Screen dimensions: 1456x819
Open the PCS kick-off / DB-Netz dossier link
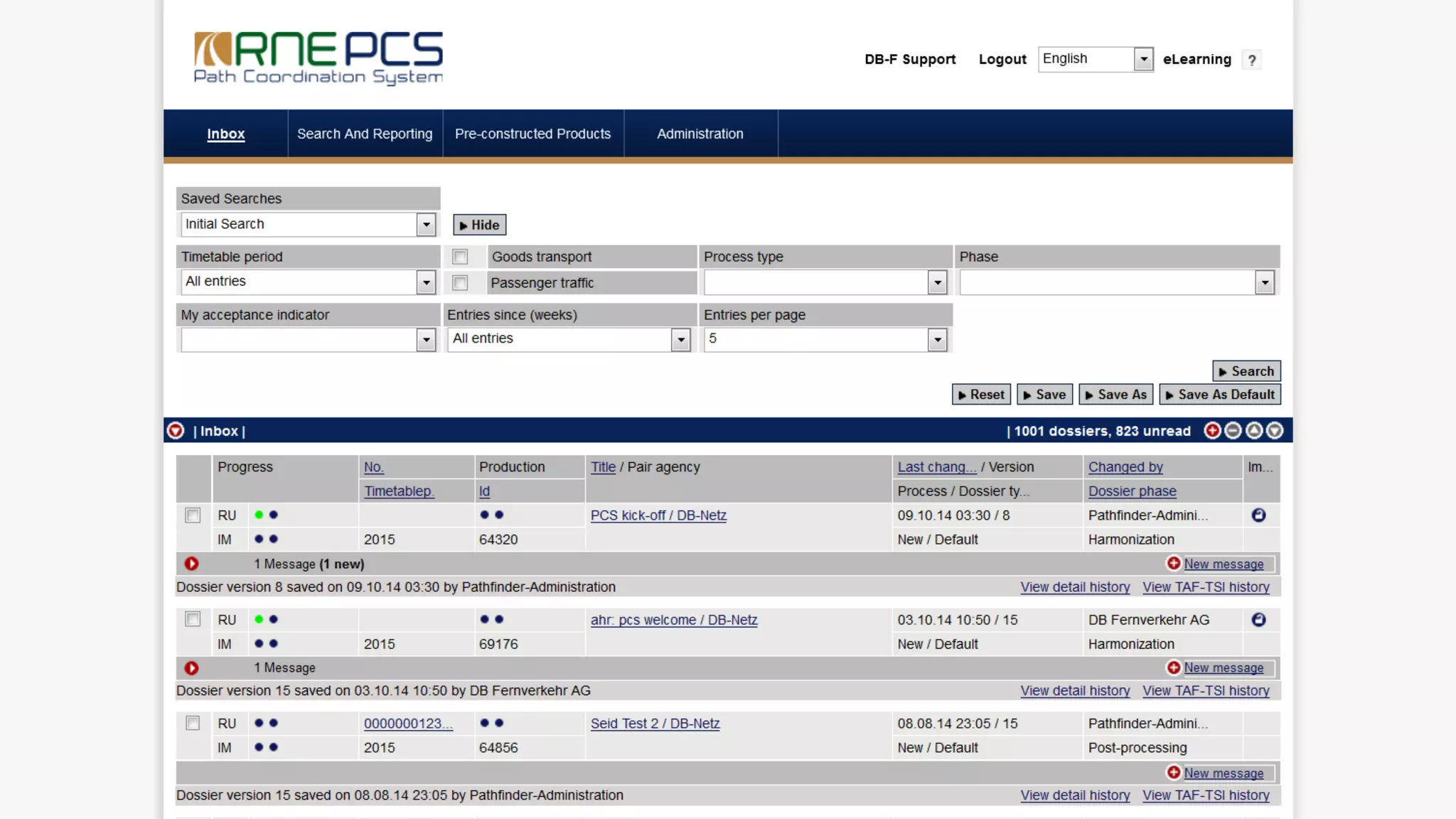click(658, 515)
